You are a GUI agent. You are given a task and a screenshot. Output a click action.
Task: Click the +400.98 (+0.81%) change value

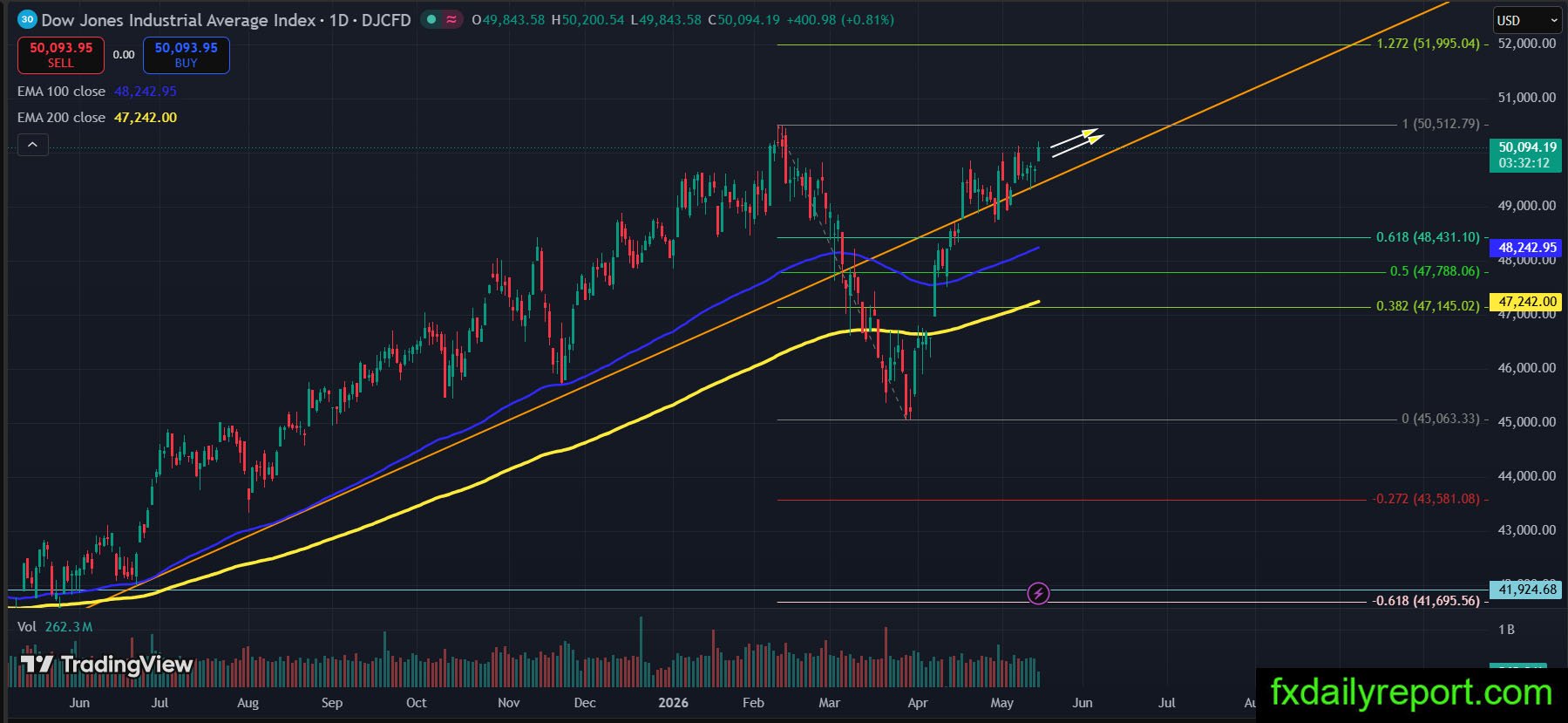tap(840, 20)
